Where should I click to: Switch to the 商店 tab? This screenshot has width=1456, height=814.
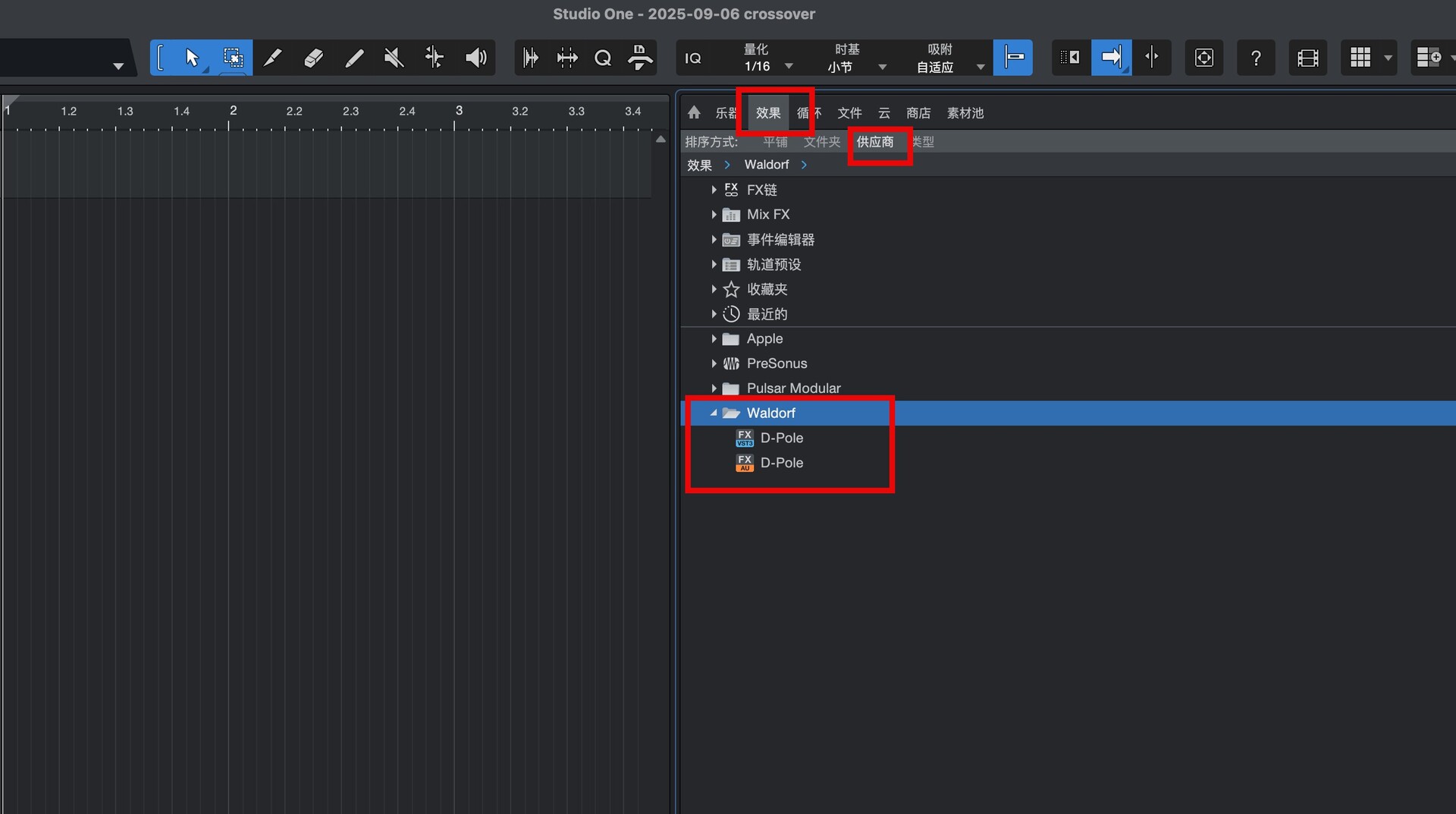pos(918,113)
